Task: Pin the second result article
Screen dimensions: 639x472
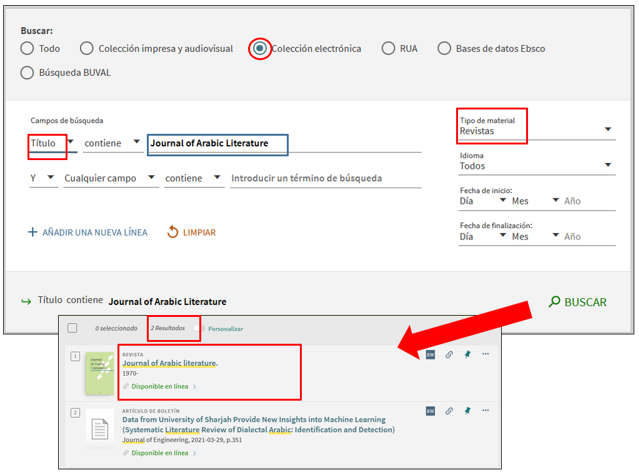Action: point(467,409)
